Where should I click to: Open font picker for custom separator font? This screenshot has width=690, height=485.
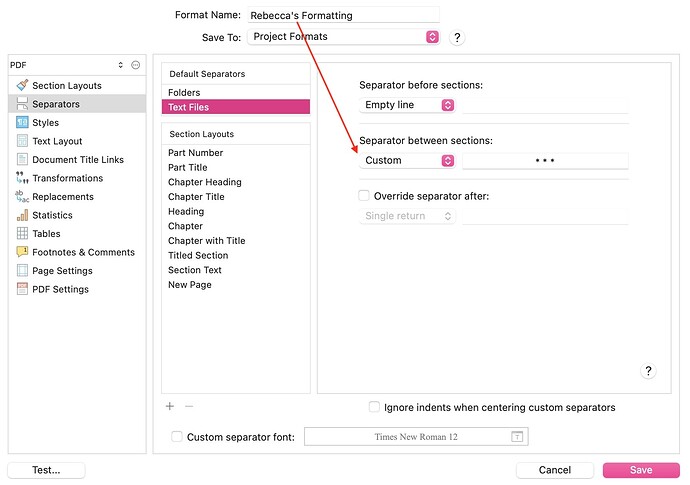pos(517,437)
